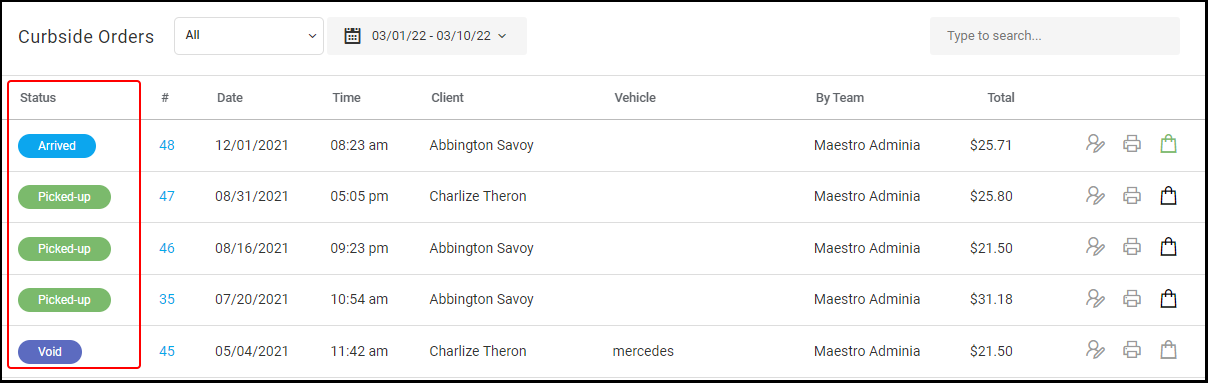
Task: Sort by the Date column header
Action: pyautogui.click(x=230, y=98)
